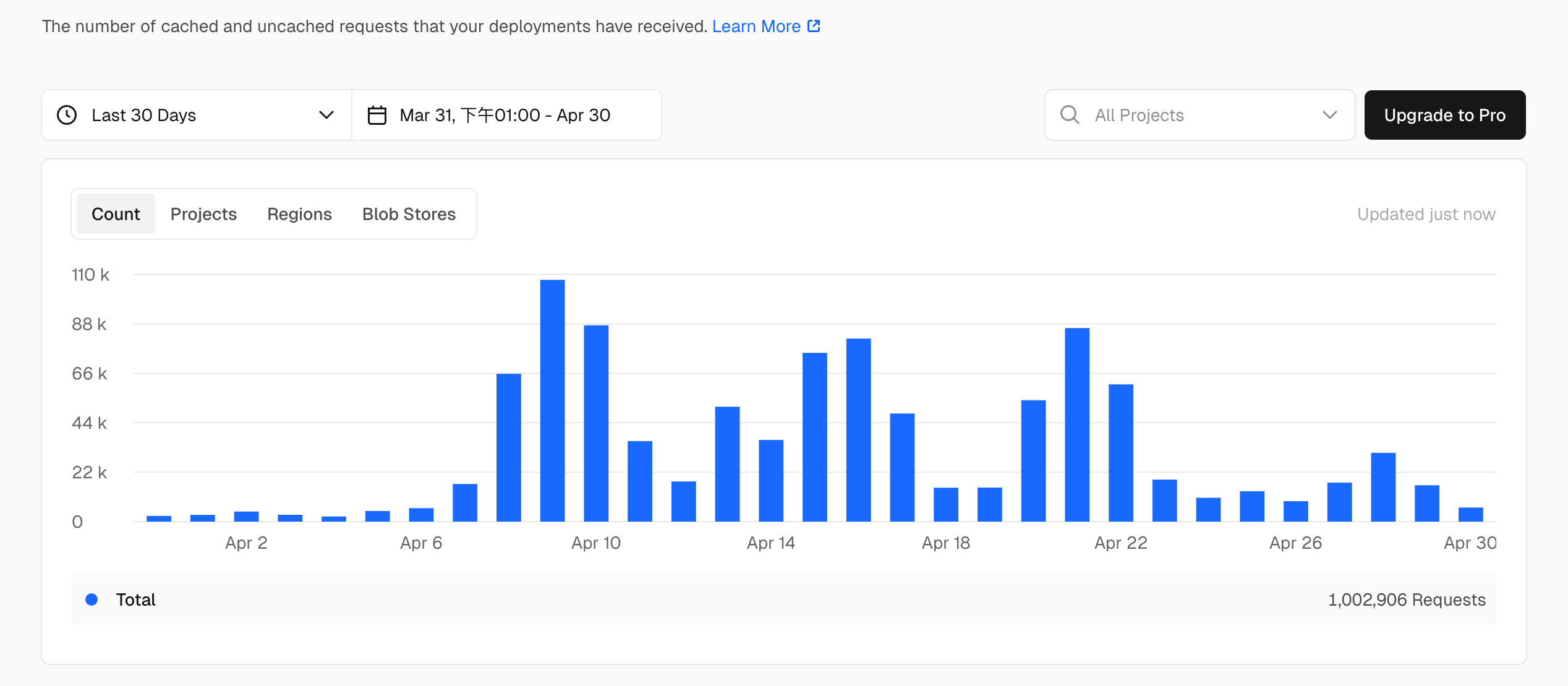Viewport: 1568px width, 686px height.
Task: Click the Apr 30 bar in chart
Action: (1470, 515)
